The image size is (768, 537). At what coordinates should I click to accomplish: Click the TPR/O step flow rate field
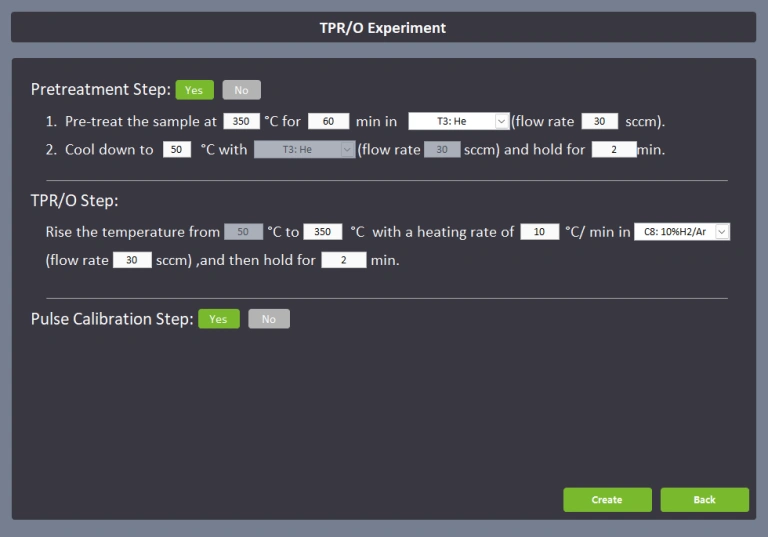pyautogui.click(x=132, y=259)
